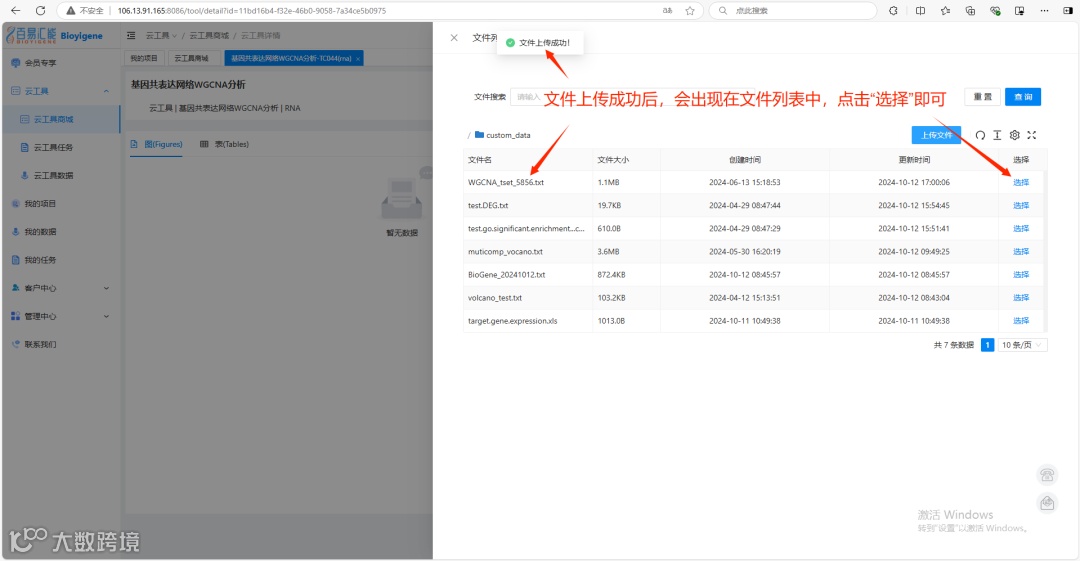Open table column settings gear icon

[1015, 135]
